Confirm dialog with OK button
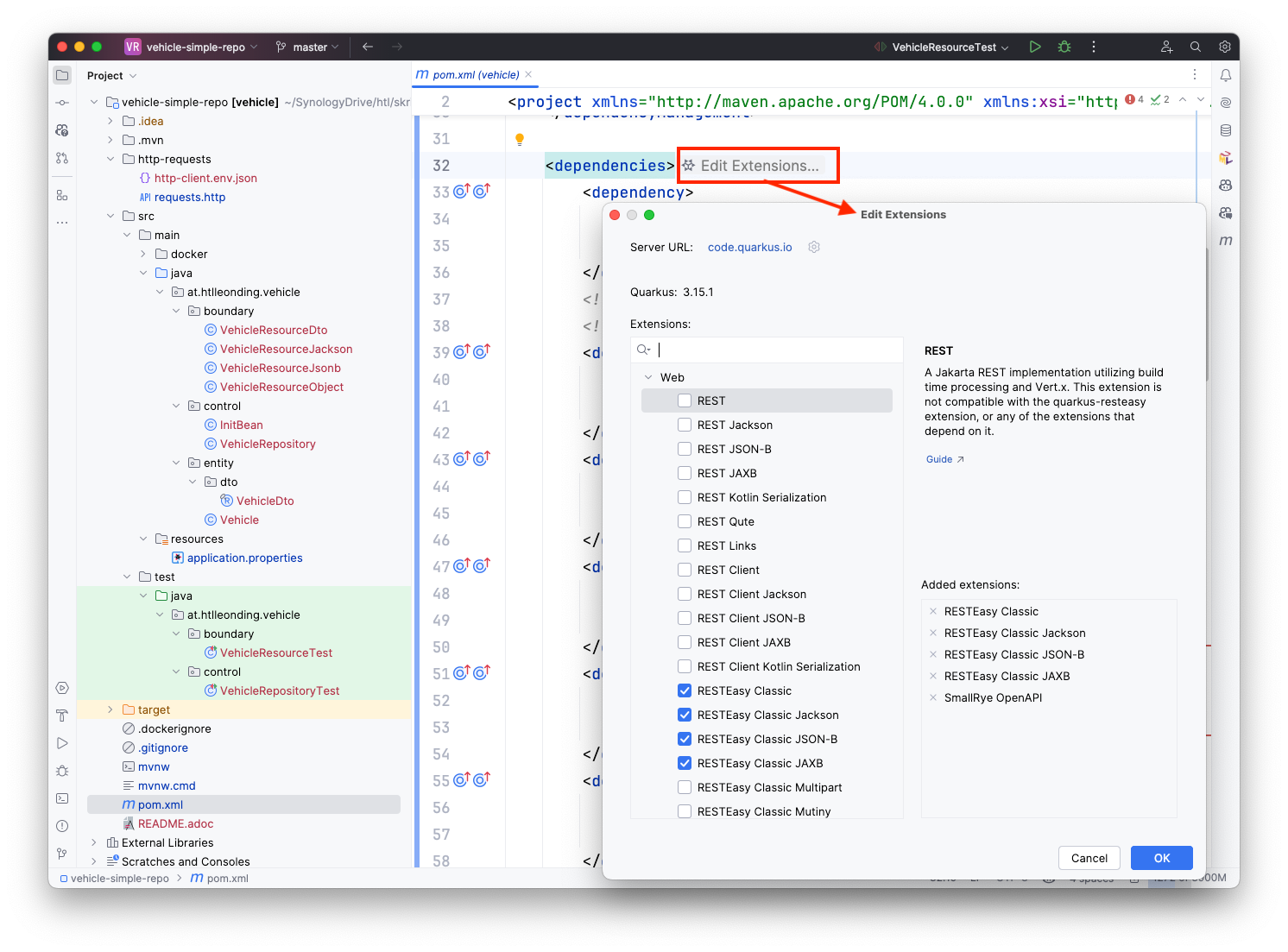This screenshot has height=952, width=1288. click(1162, 858)
